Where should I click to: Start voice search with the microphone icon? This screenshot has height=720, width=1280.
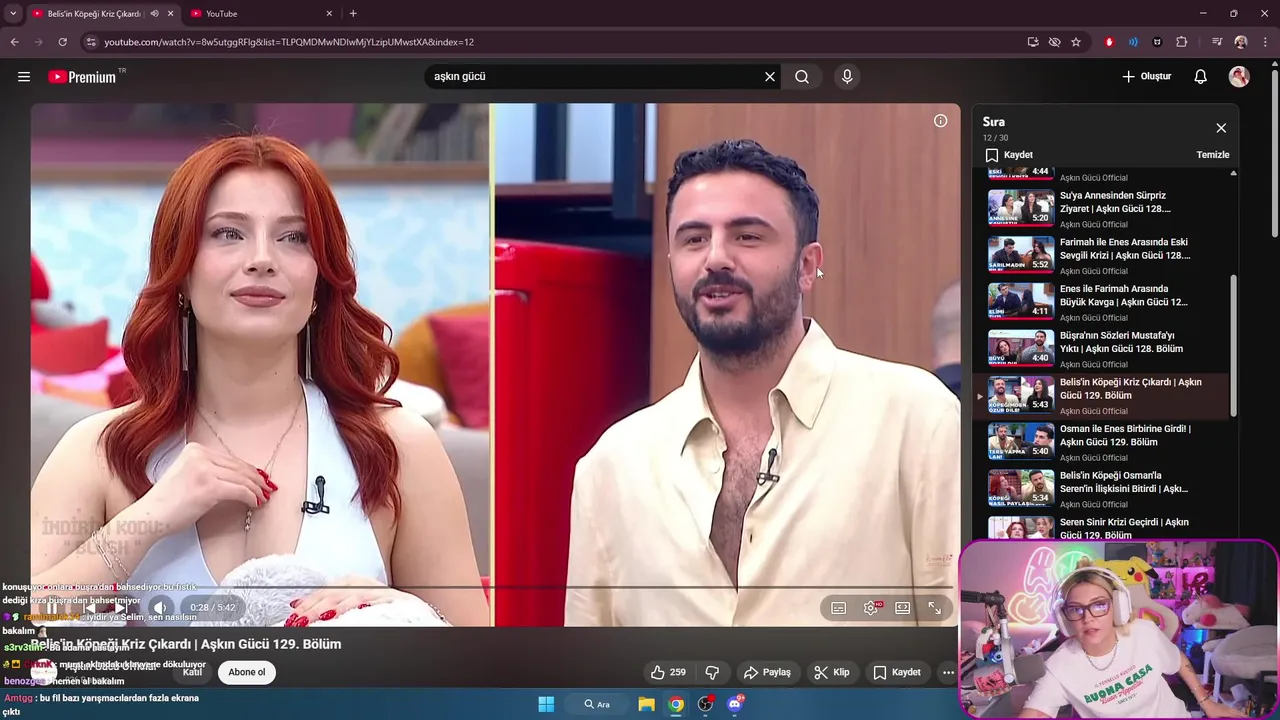847,76
